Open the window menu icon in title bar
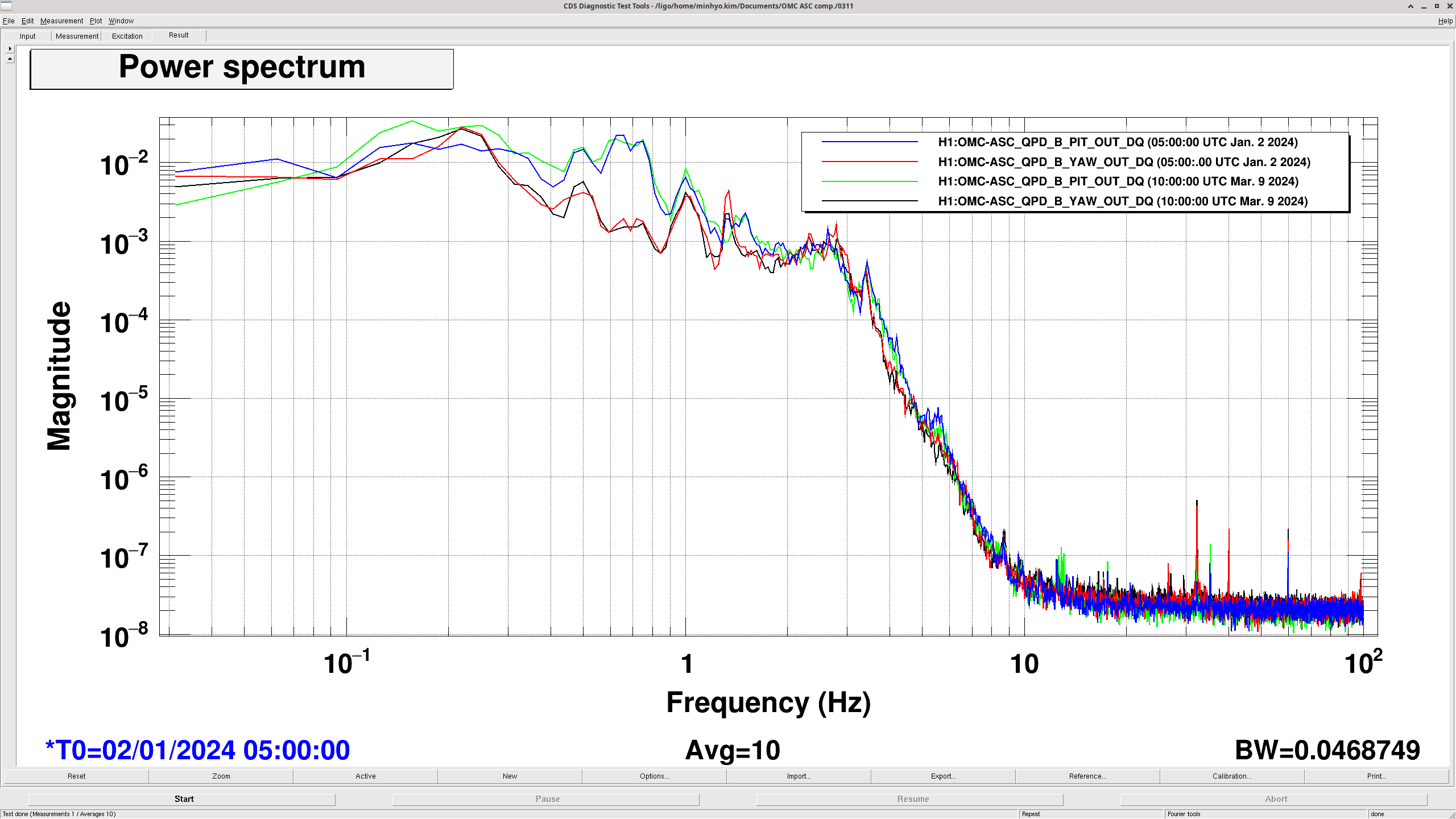Image resolution: width=1456 pixels, height=819 pixels. pos(6,6)
